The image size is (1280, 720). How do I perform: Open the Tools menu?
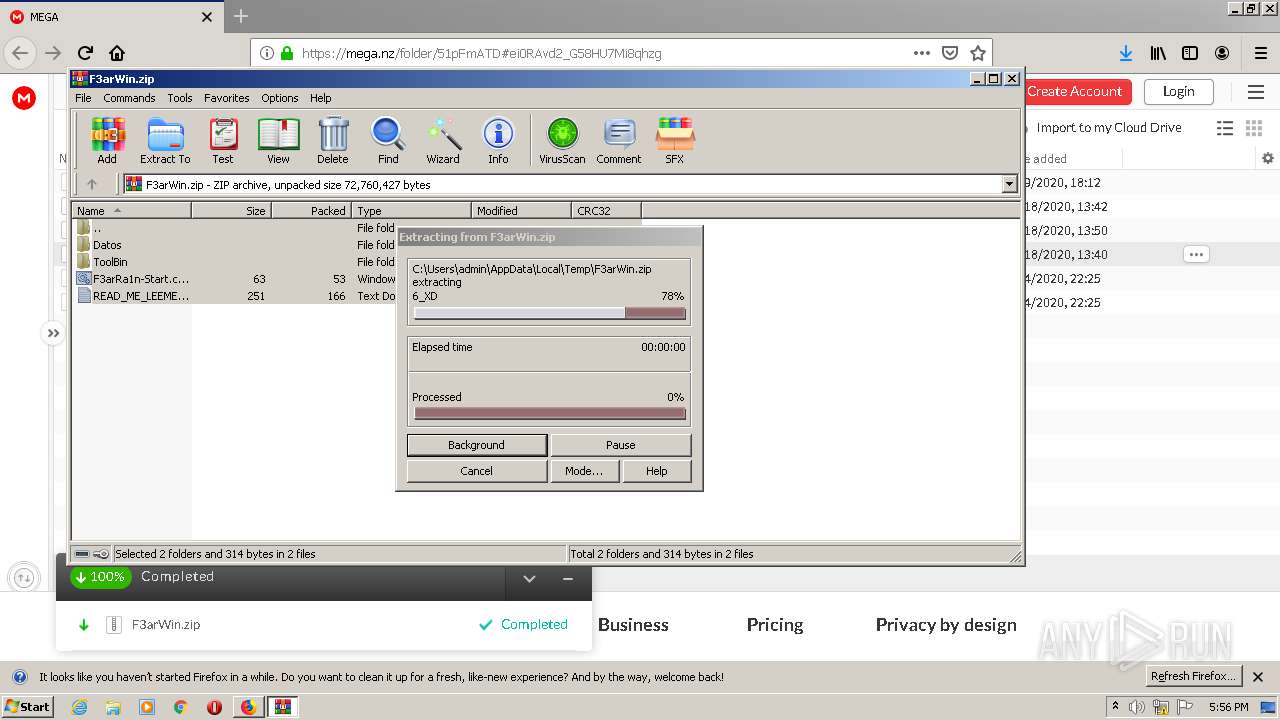[180, 98]
